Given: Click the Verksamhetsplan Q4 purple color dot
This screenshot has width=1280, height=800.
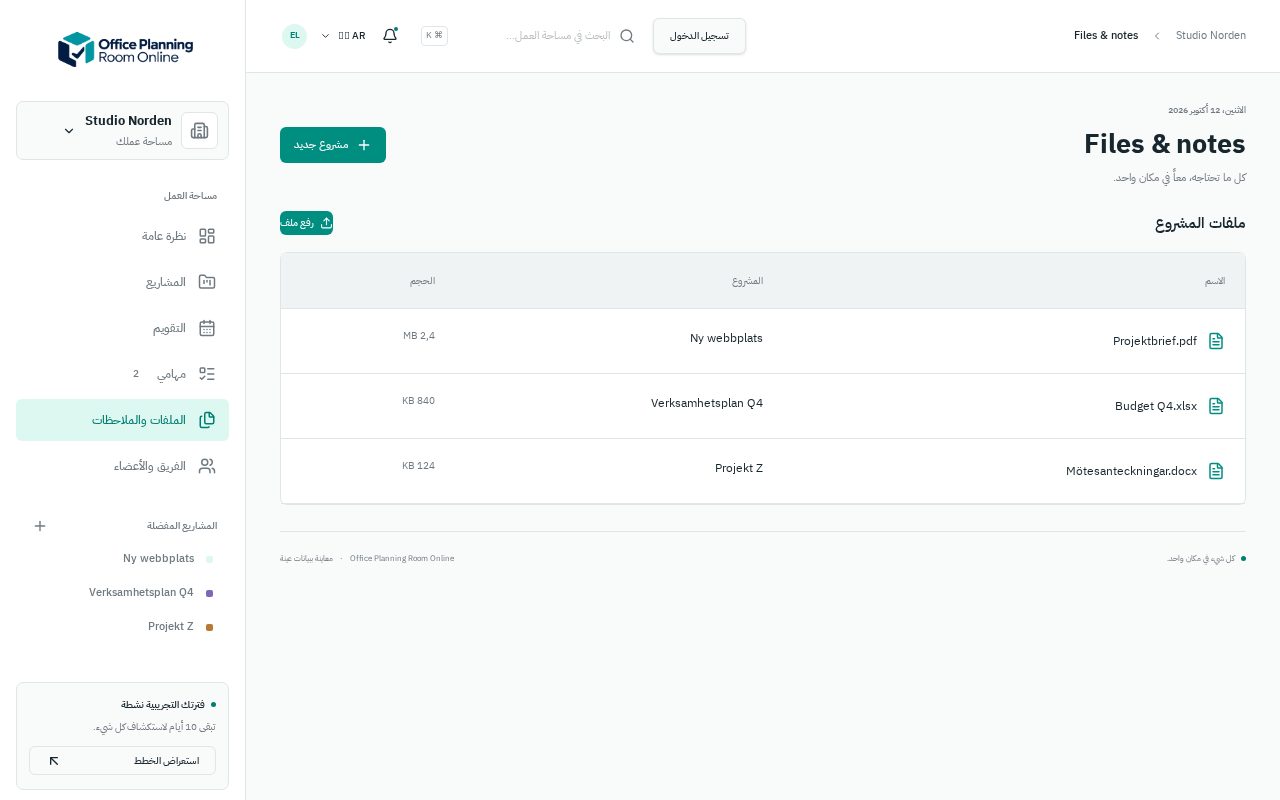Looking at the screenshot, I should pos(209,594).
